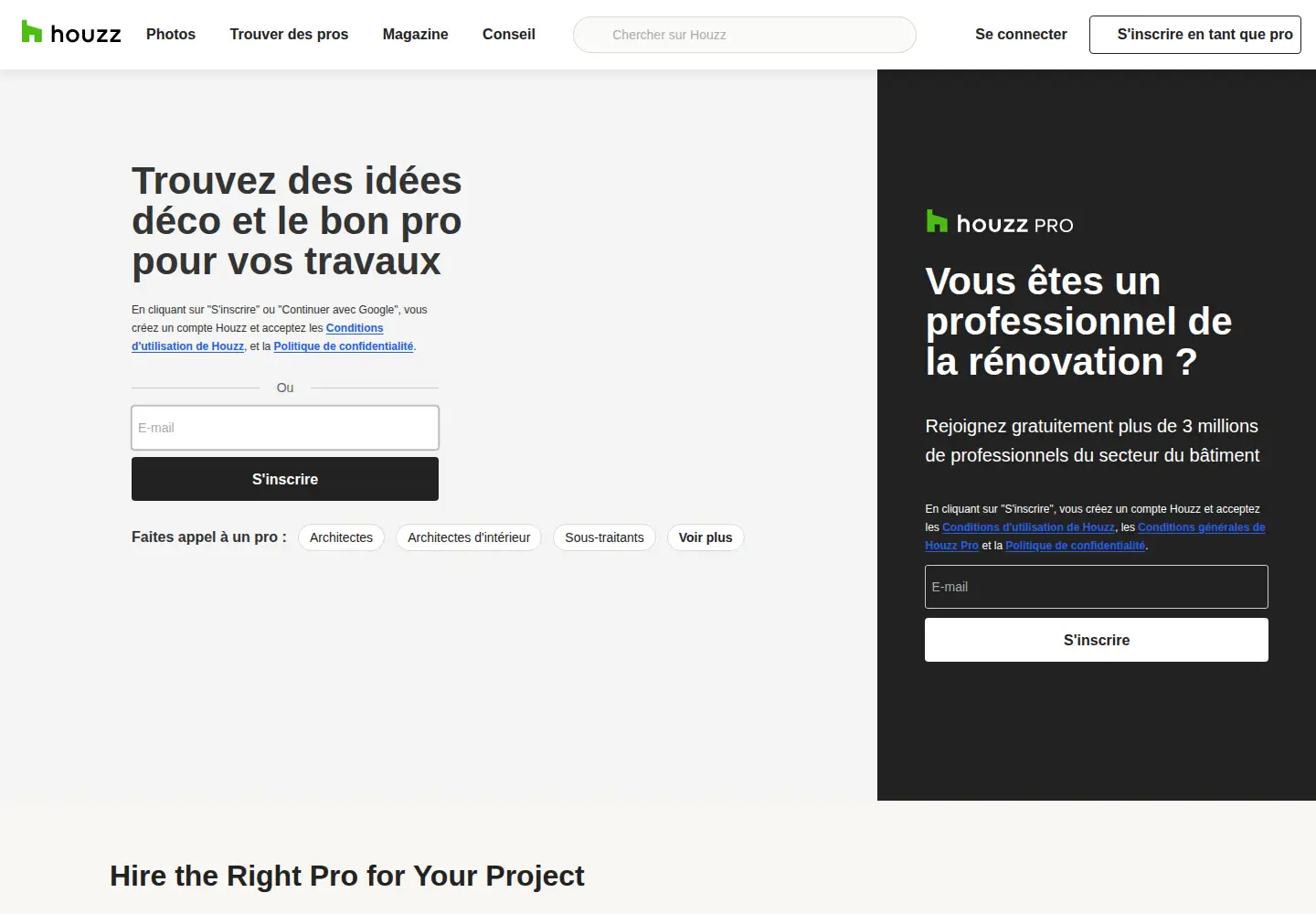Click the Rejoignez gratuitement plus de 3 millions text
The height and width of the screenshot is (914, 1316).
point(1092,441)
